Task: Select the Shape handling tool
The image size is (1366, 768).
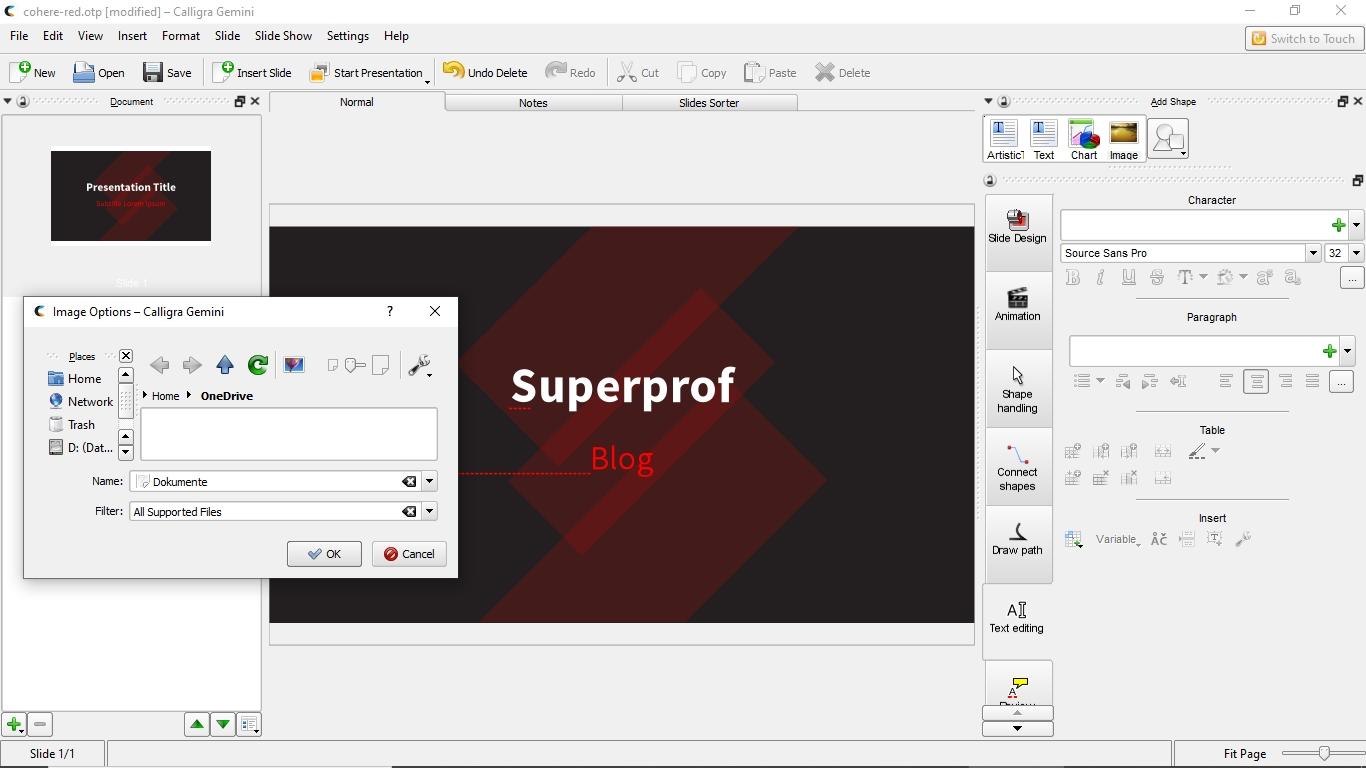Action: [1017, 390]
